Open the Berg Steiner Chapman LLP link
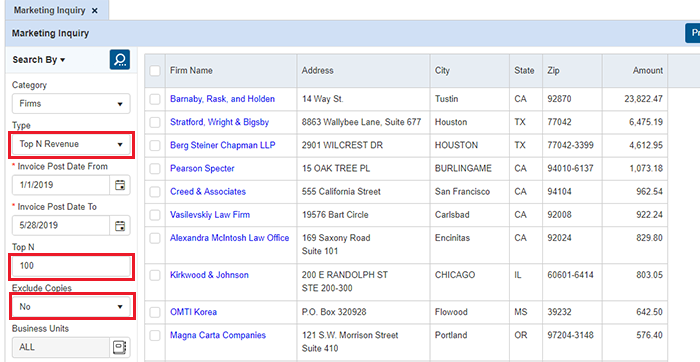Image resolution: width=700 pixels, height=362 pixels. coord(223,146)
